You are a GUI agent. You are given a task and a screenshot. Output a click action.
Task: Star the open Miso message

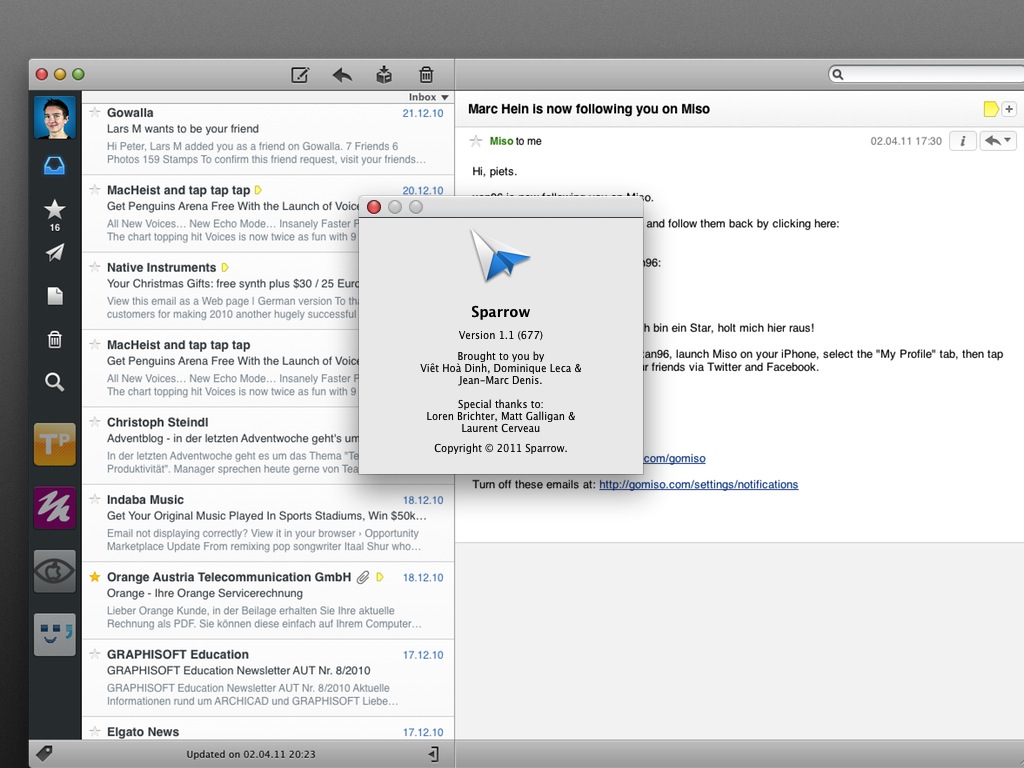(476, 140)
